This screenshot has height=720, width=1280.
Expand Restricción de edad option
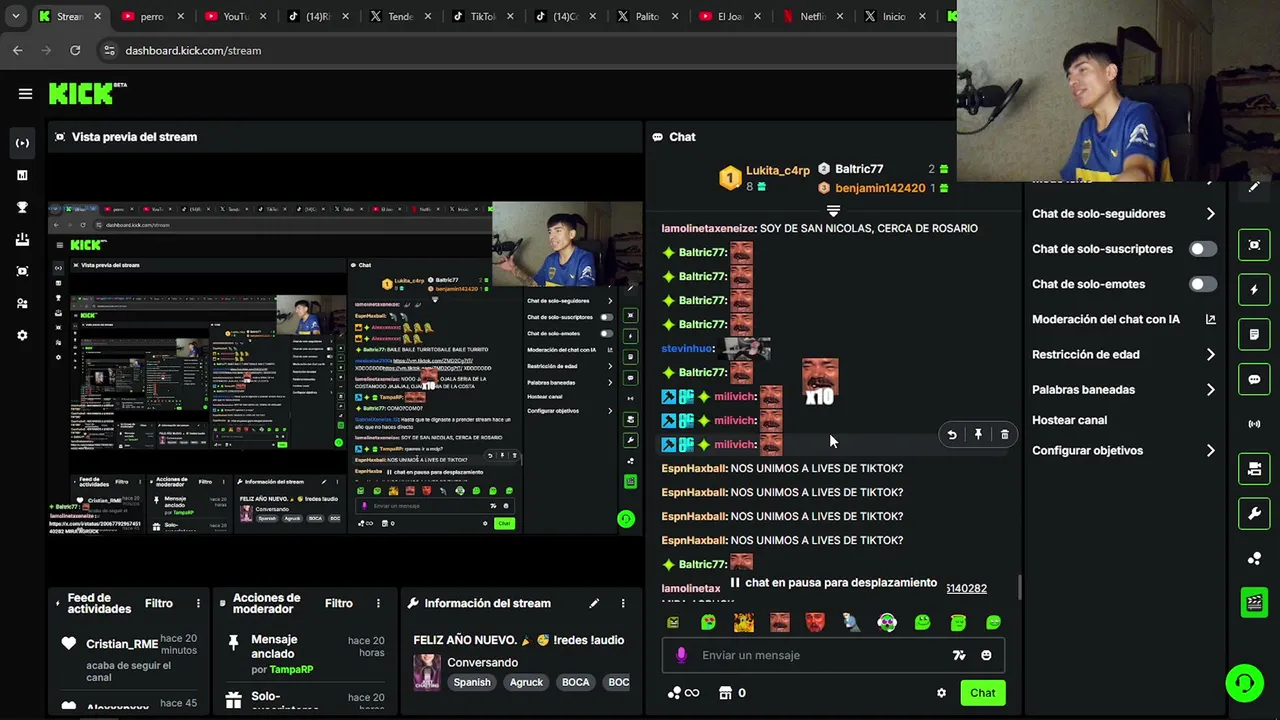[x=1124, y=354]
